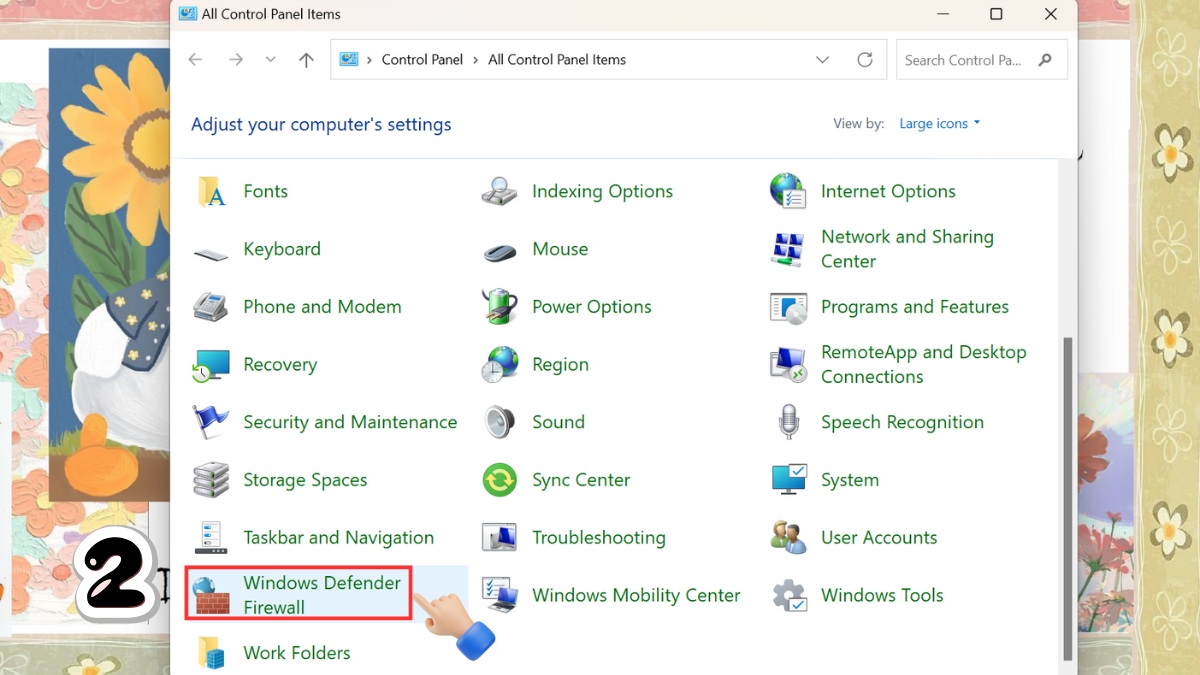This screenshot has height=675, width=1200.
Task: Open the Sound speaker icon
Action: pos(500,423)
